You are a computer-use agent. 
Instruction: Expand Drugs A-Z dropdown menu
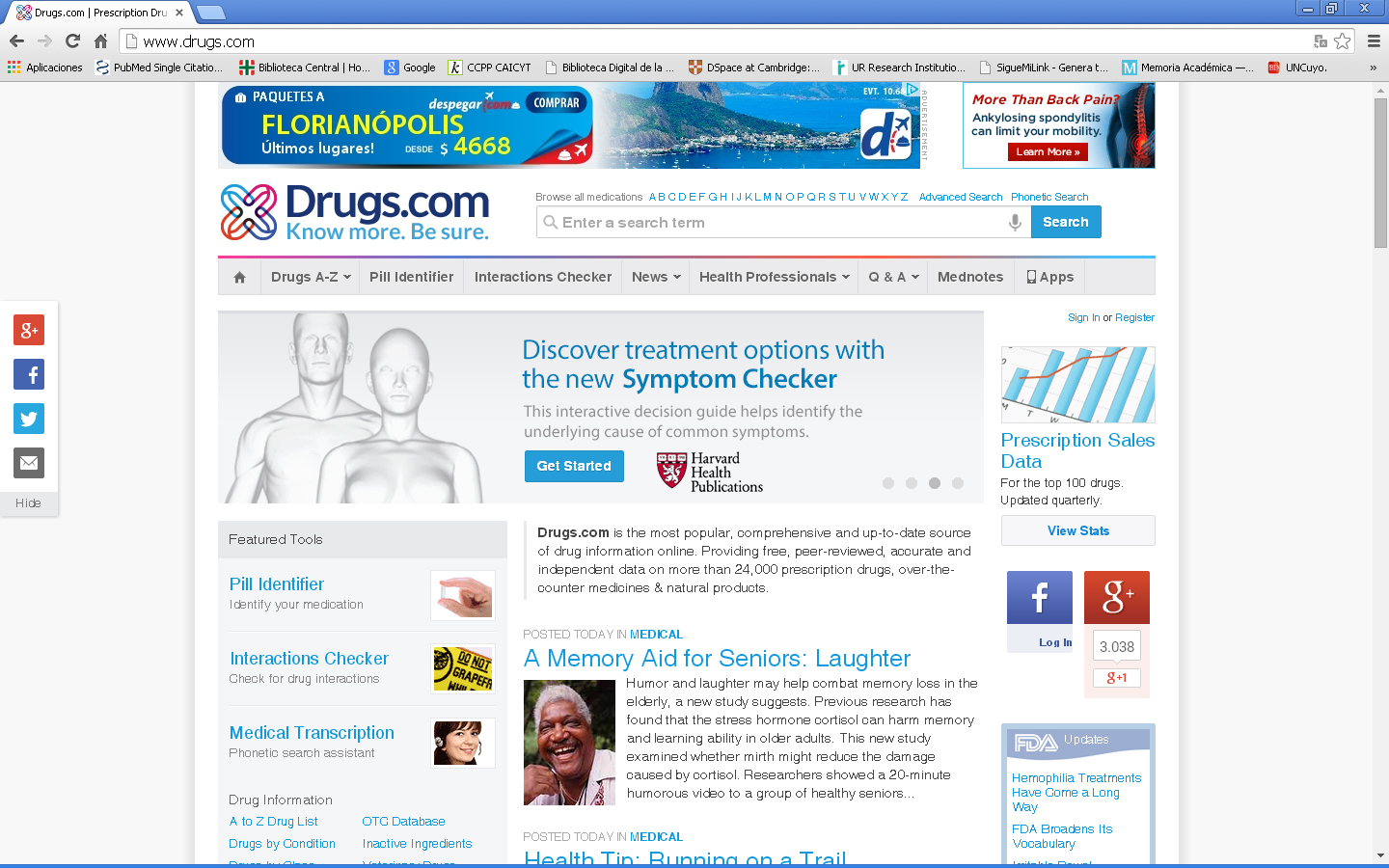311,277
